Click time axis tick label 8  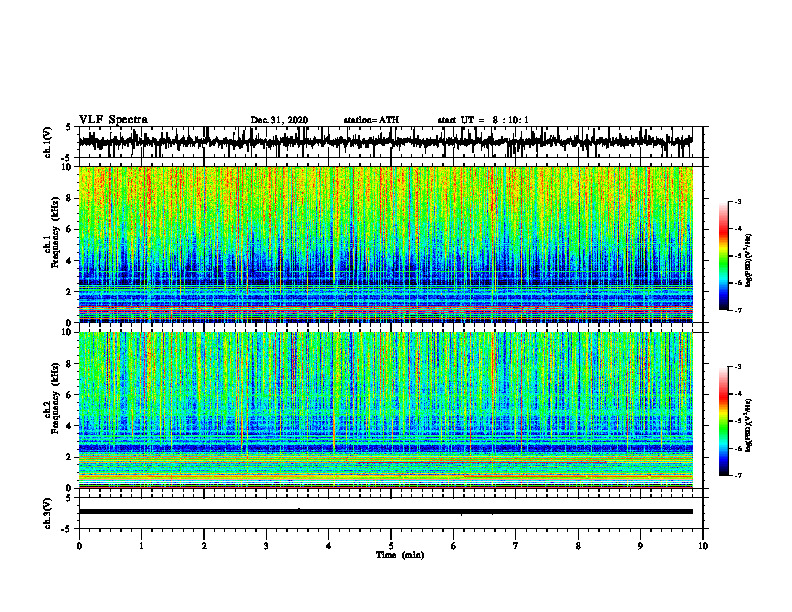(x=578, y=546)
